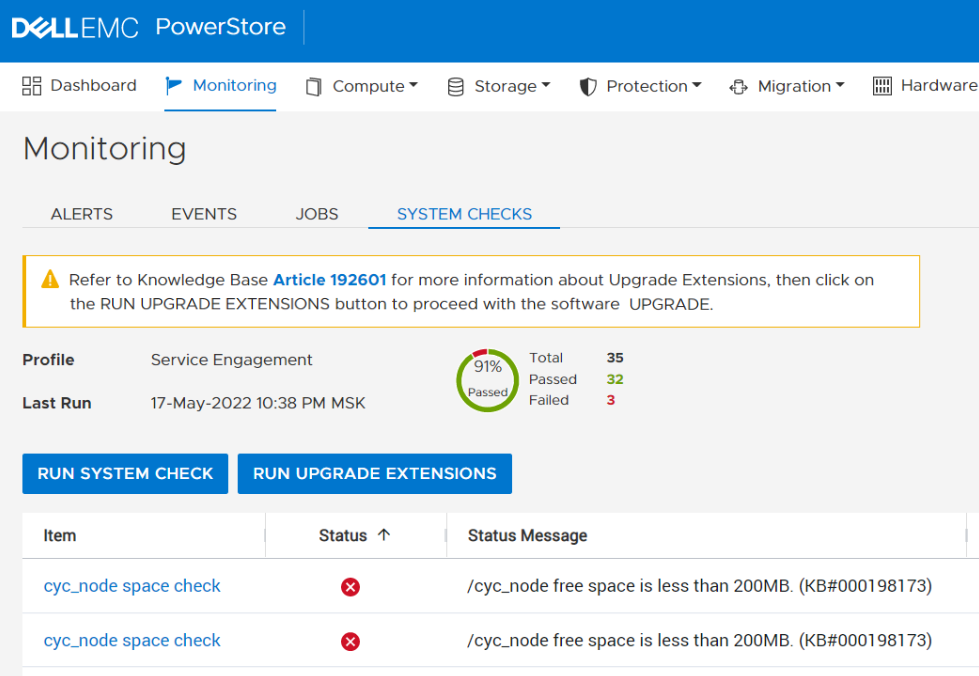979x676 pixels.
Task: Select the Dashboard grid icon
Action: pos(32,86)
